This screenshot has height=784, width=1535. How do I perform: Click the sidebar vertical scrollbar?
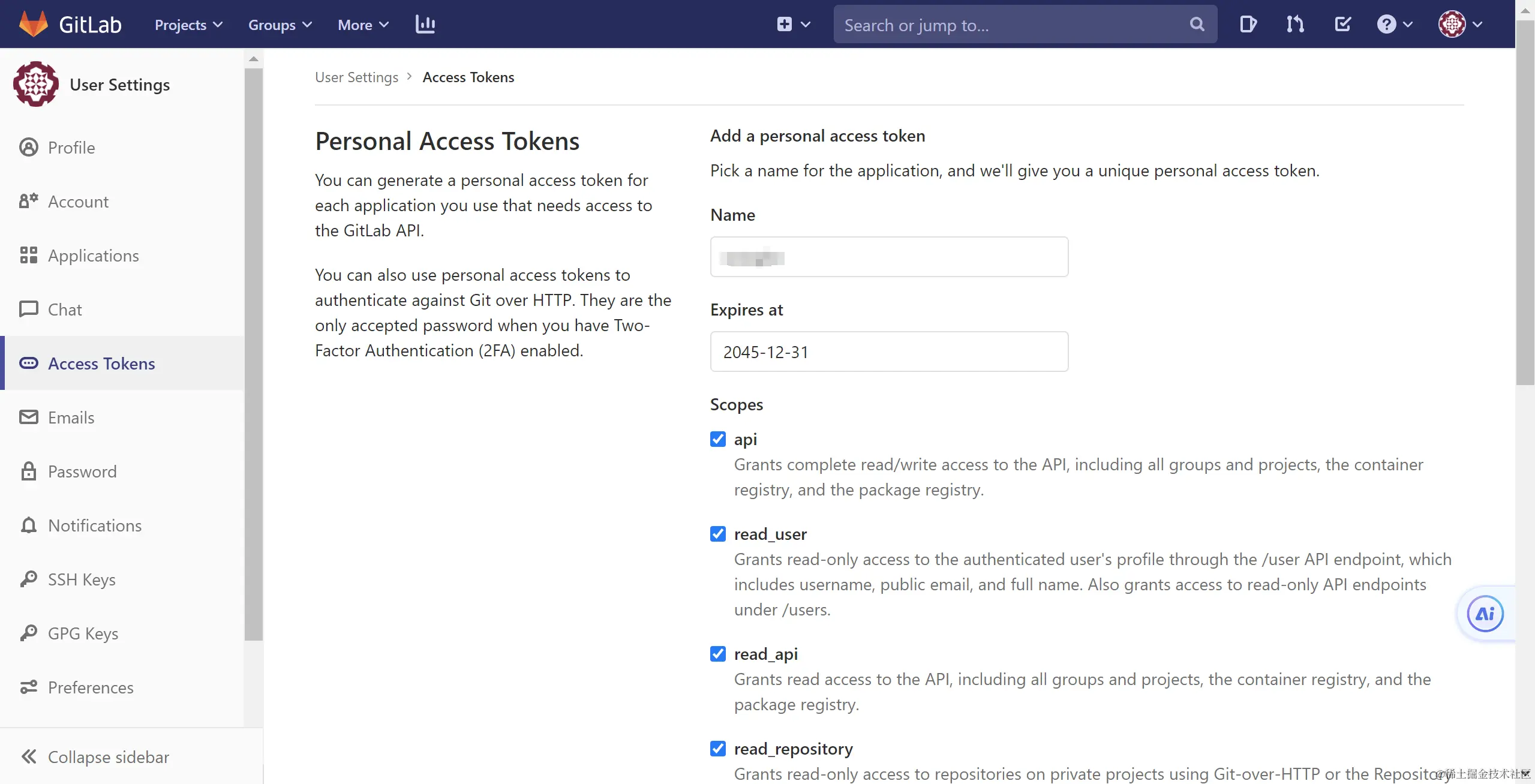[254, 354]
